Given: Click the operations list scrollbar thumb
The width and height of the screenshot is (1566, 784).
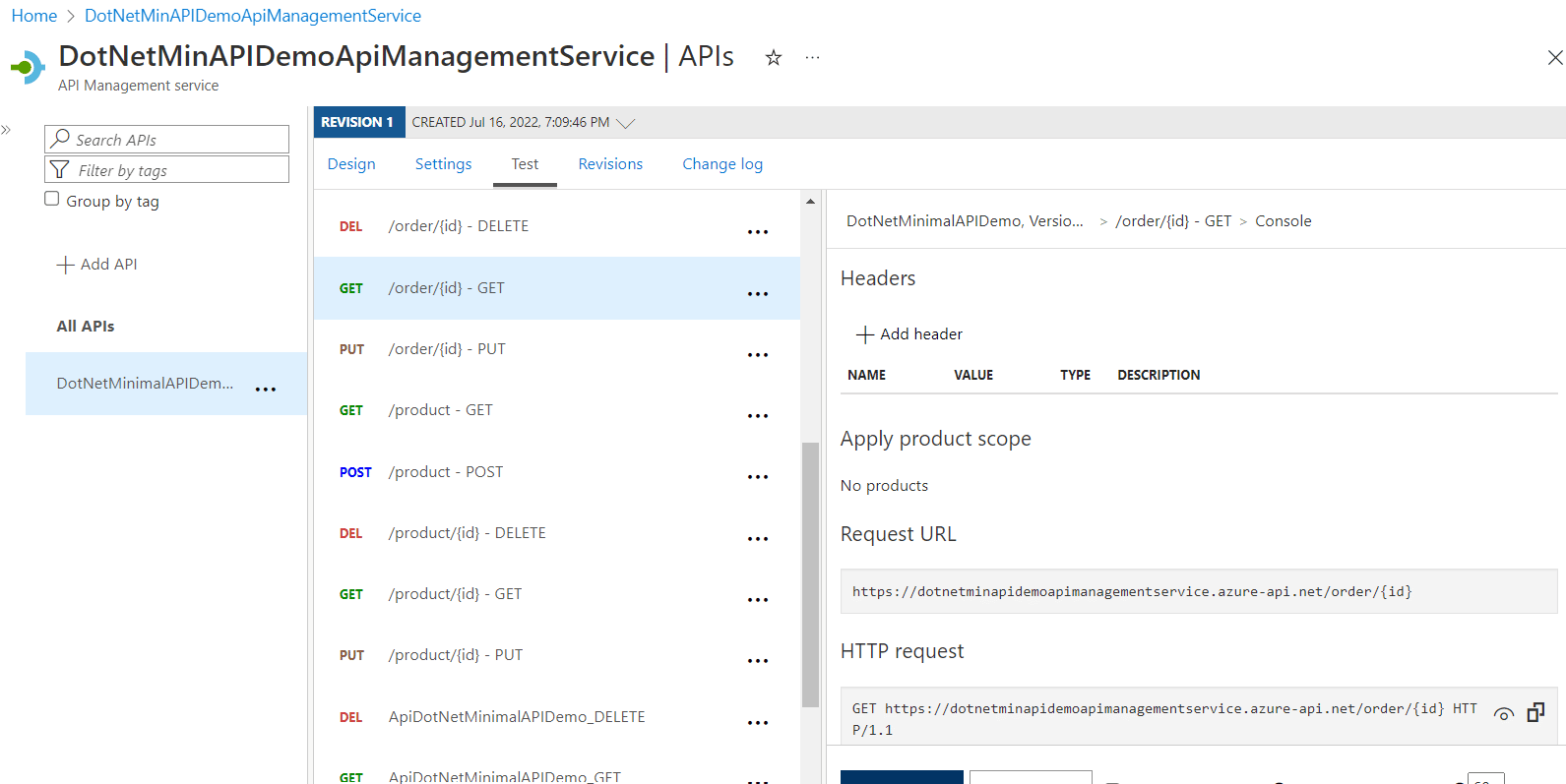Looking at the screenshot, I should (810, 574).
